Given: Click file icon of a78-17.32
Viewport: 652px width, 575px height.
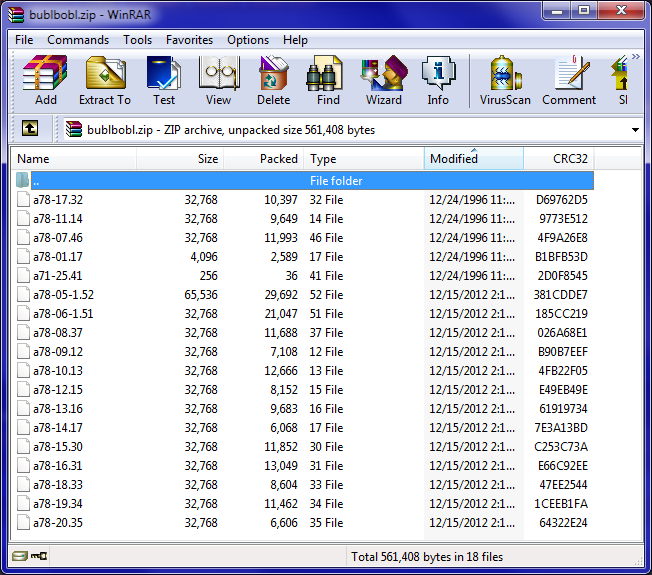Looking at the screenshot, I should tap(23, 200).
